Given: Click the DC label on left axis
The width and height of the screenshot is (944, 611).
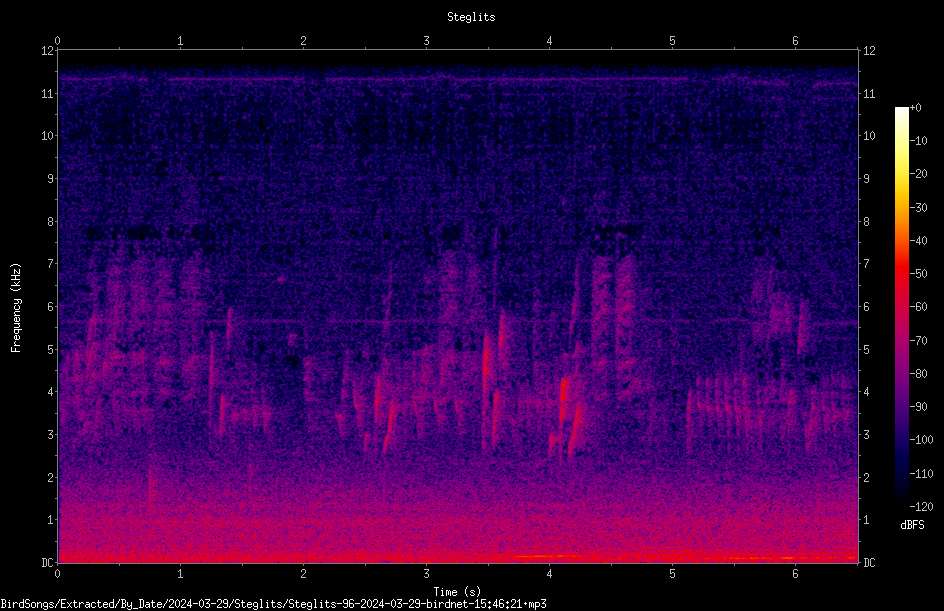Looking at the screenshot, I should point(48,562).
